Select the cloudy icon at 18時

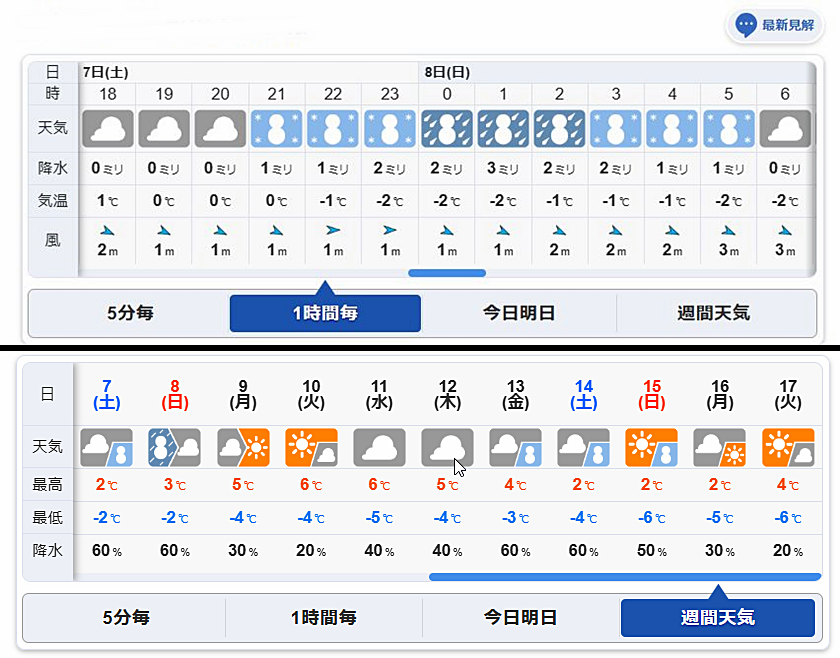pyautogui.click(x=108, y=129)
